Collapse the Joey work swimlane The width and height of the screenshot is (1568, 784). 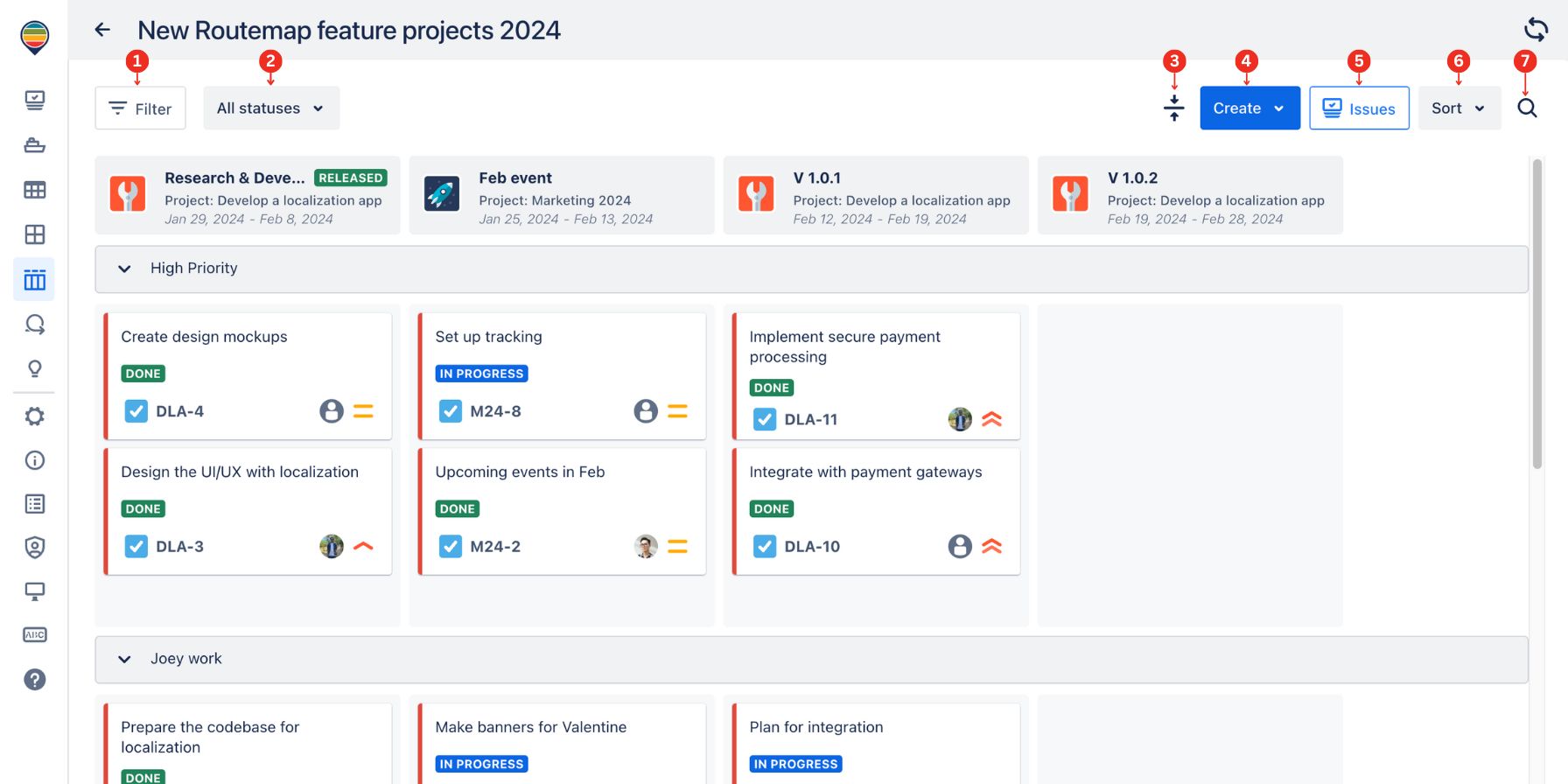[x=124, y=659]
